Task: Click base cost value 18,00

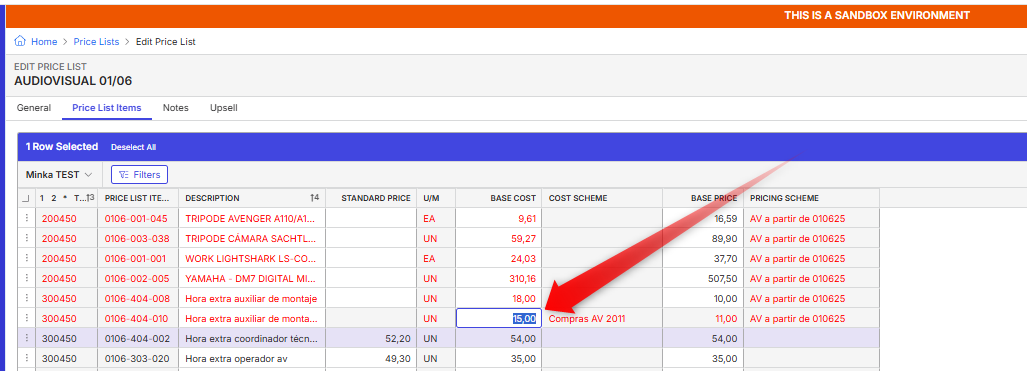Action: point(525,298)
